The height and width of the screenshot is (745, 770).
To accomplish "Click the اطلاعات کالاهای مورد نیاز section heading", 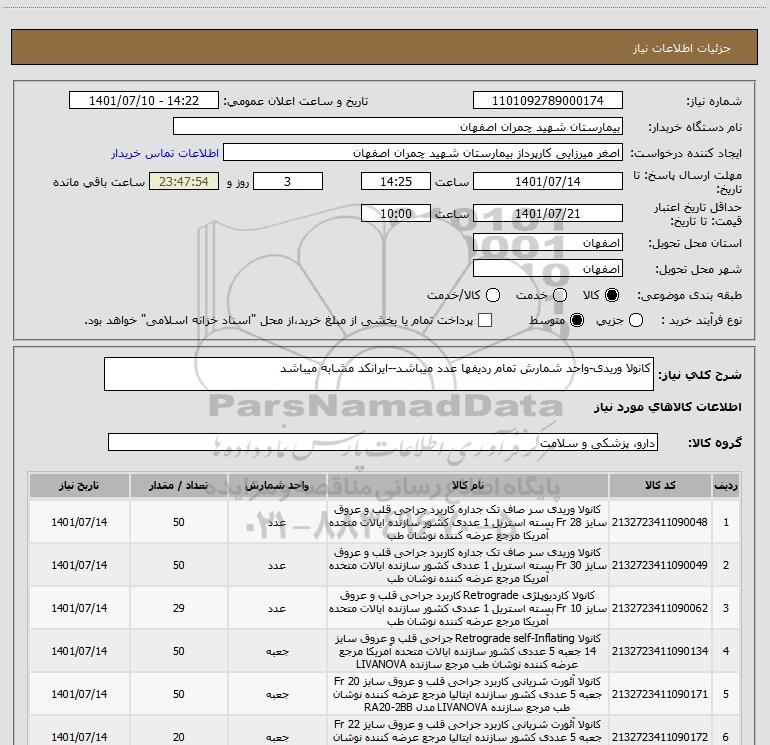I will (x=668, y=407).
